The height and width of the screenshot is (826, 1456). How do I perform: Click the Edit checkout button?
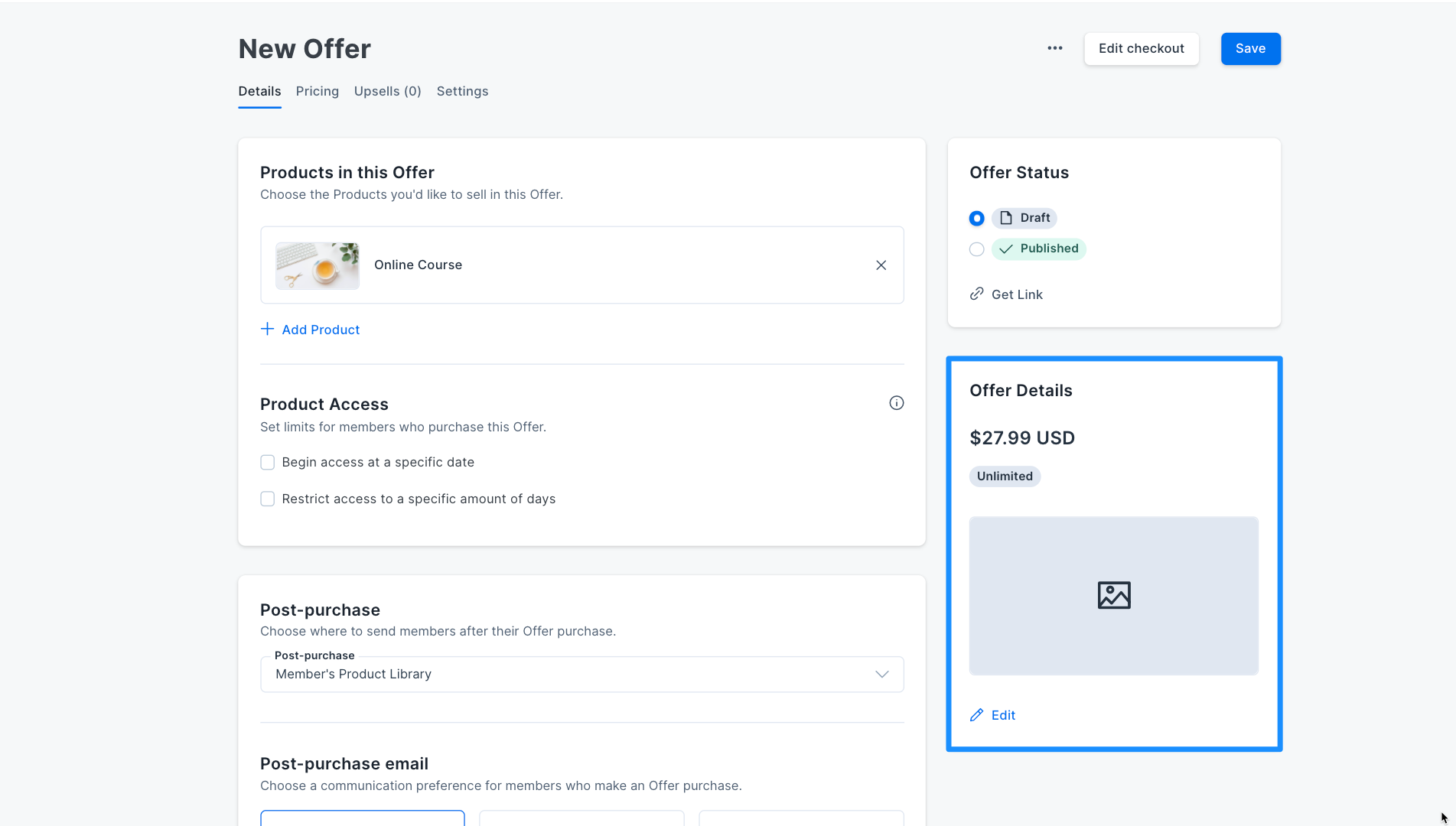1142,49
